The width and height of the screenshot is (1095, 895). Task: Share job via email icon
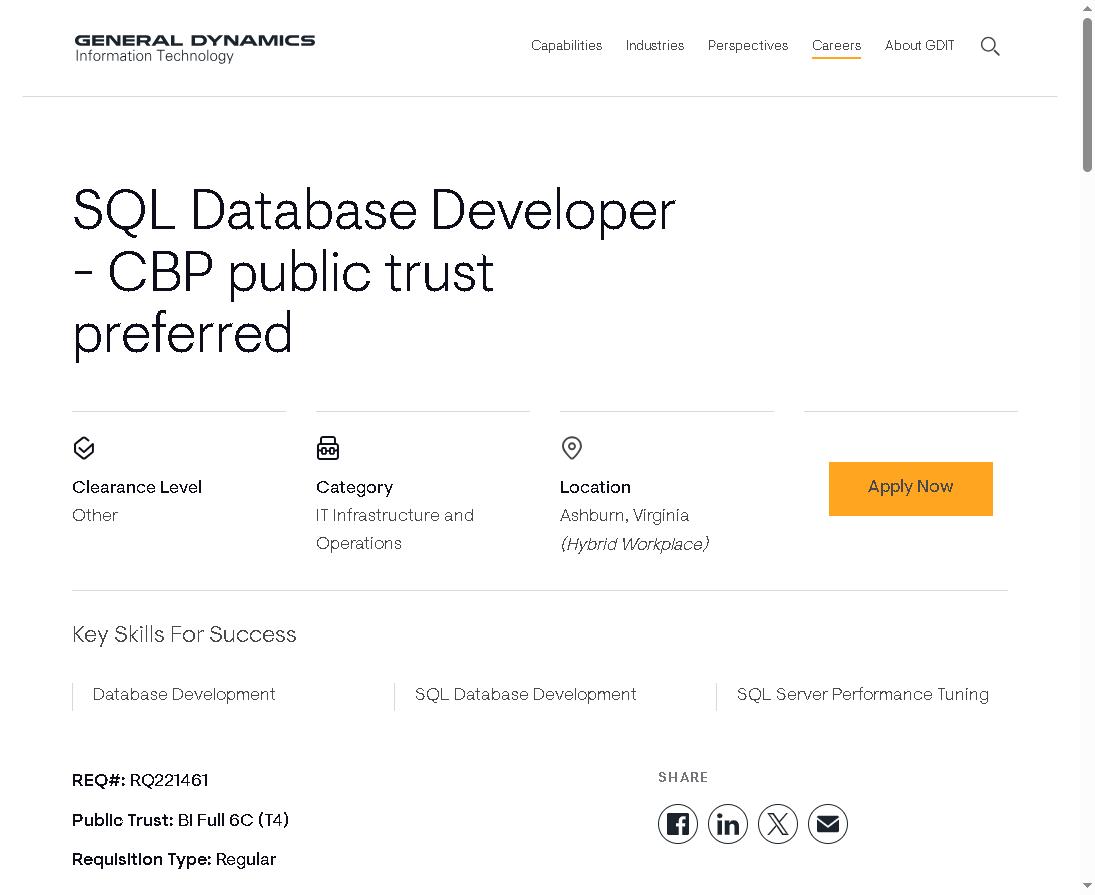(x=828, y=824)
